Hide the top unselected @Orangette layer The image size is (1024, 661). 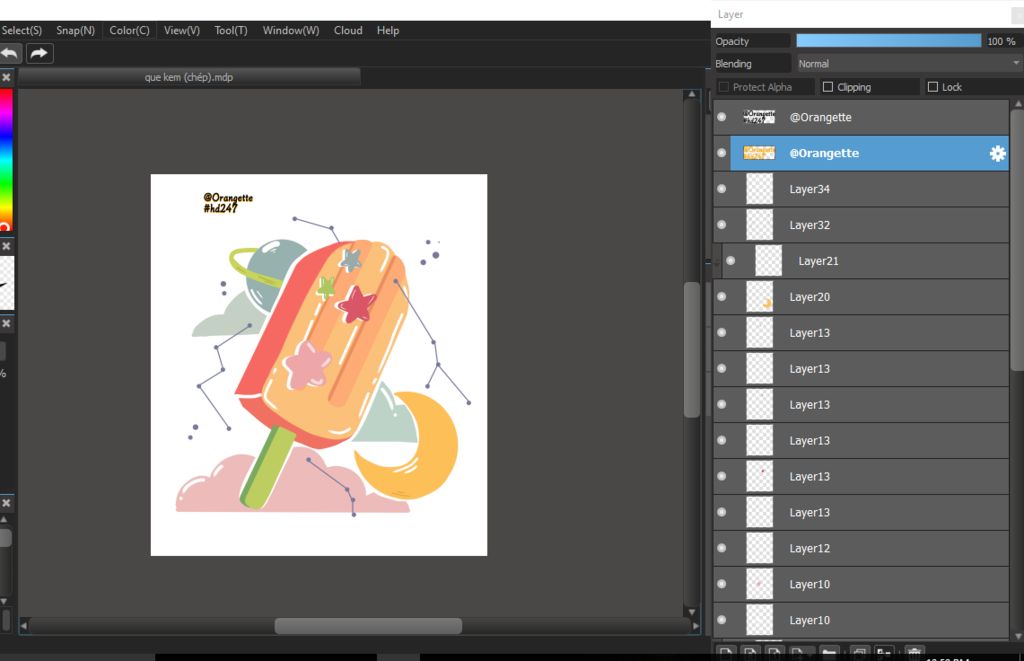(722, 117)
